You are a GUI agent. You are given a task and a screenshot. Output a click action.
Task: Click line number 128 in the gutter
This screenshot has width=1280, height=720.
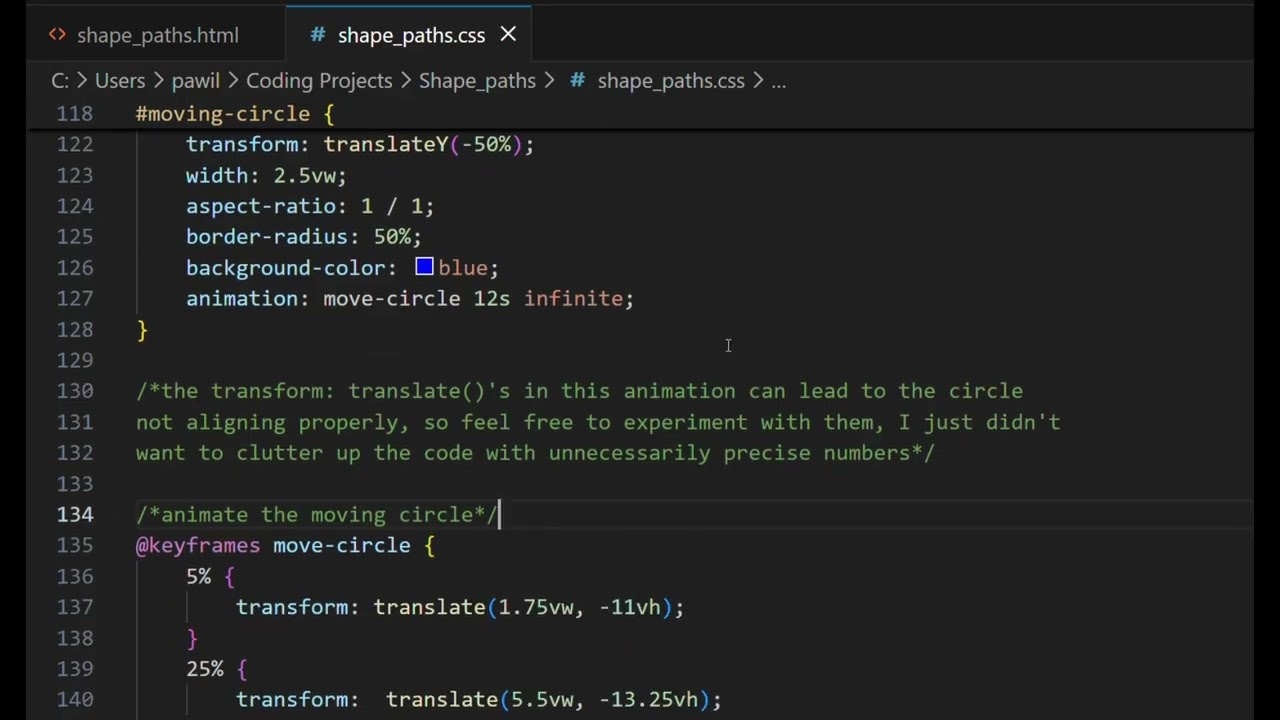point(75,330)
